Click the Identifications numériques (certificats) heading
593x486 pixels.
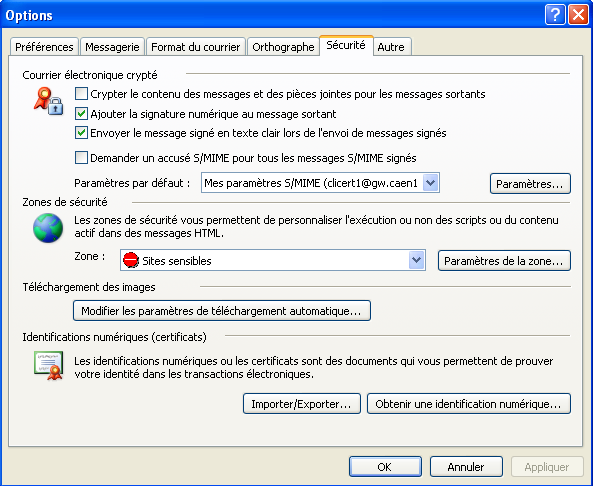coord(115,337)
